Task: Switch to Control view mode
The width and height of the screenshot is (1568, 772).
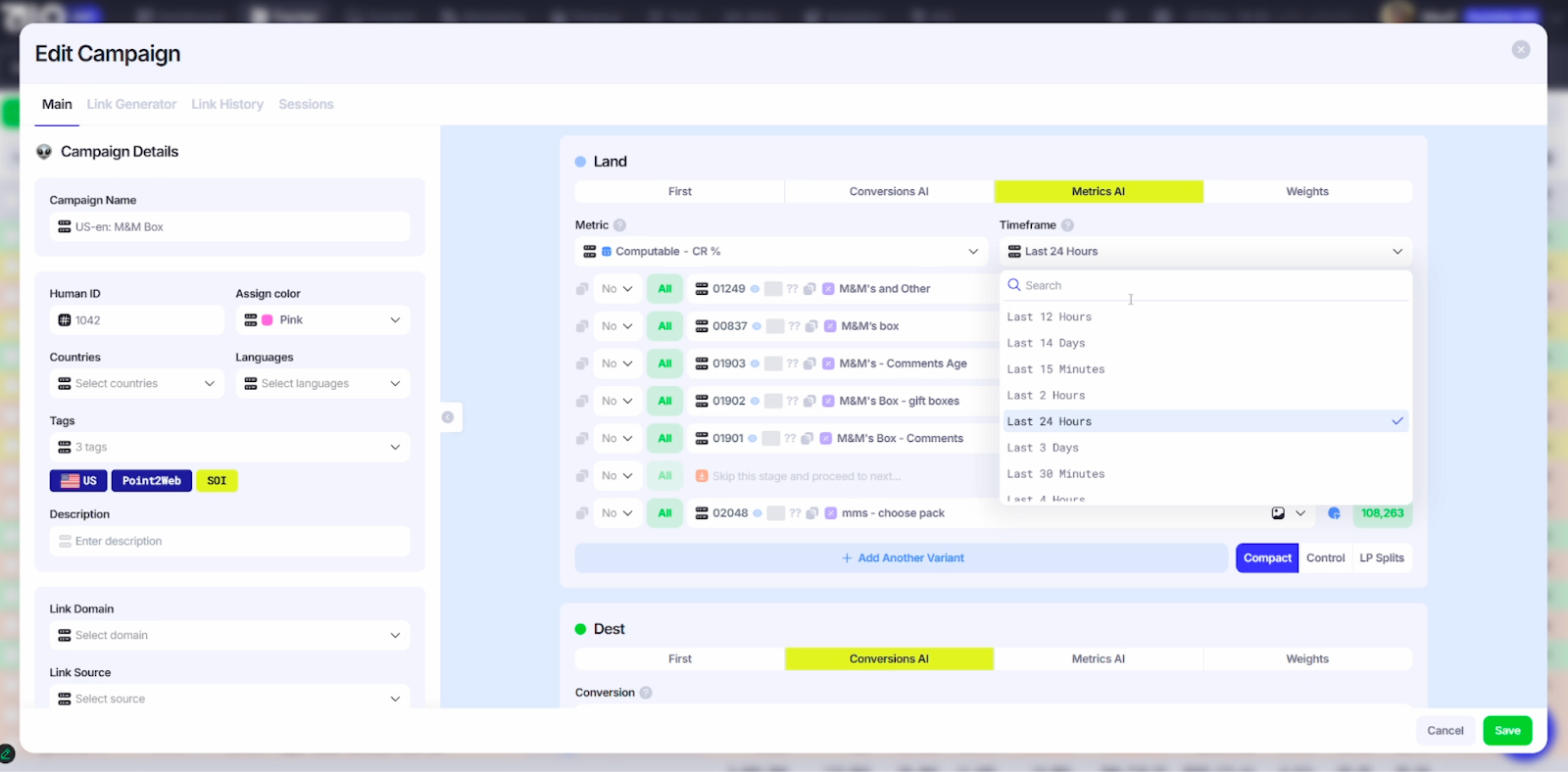Action: 1325,558
